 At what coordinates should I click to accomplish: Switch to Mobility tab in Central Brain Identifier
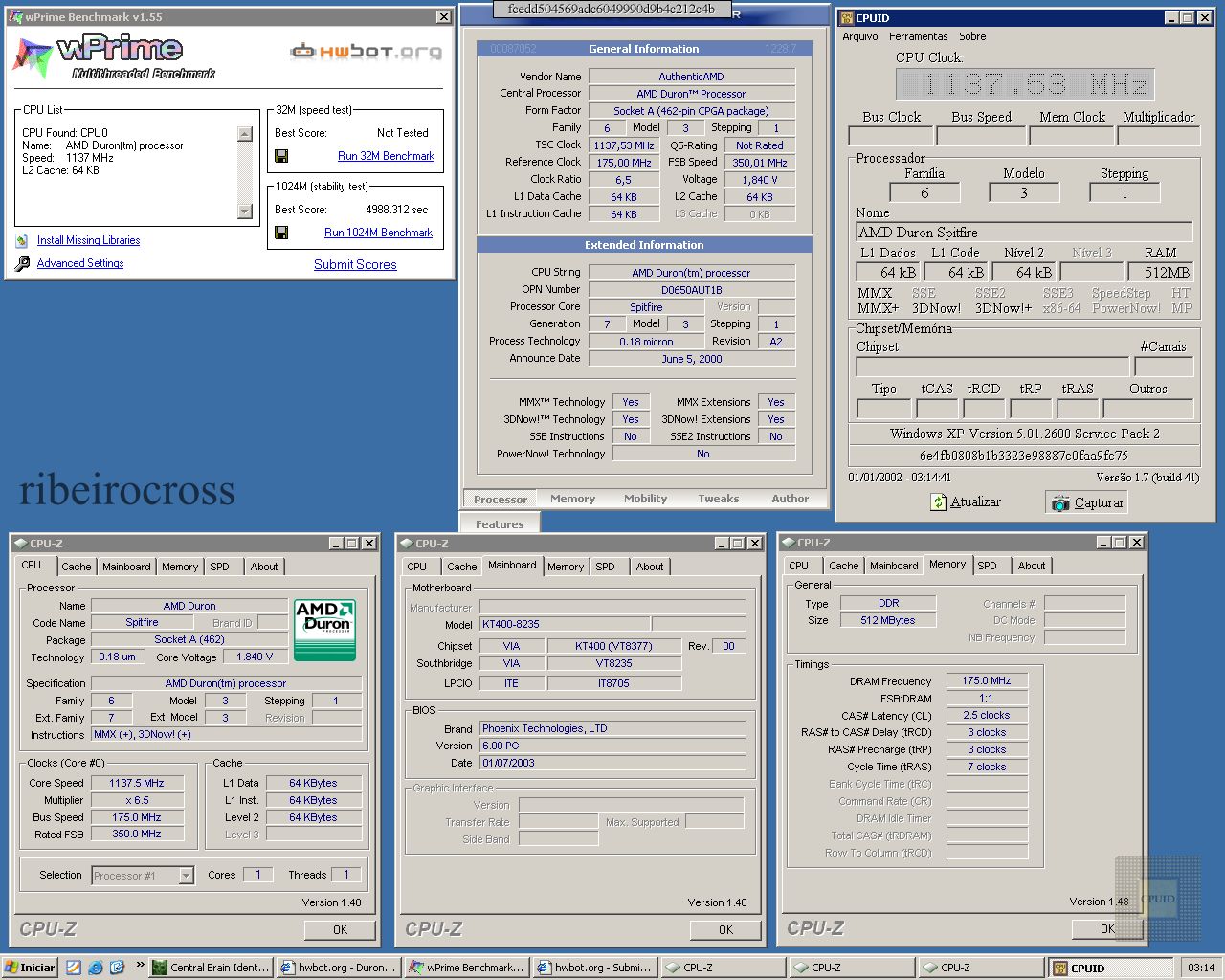646,499
